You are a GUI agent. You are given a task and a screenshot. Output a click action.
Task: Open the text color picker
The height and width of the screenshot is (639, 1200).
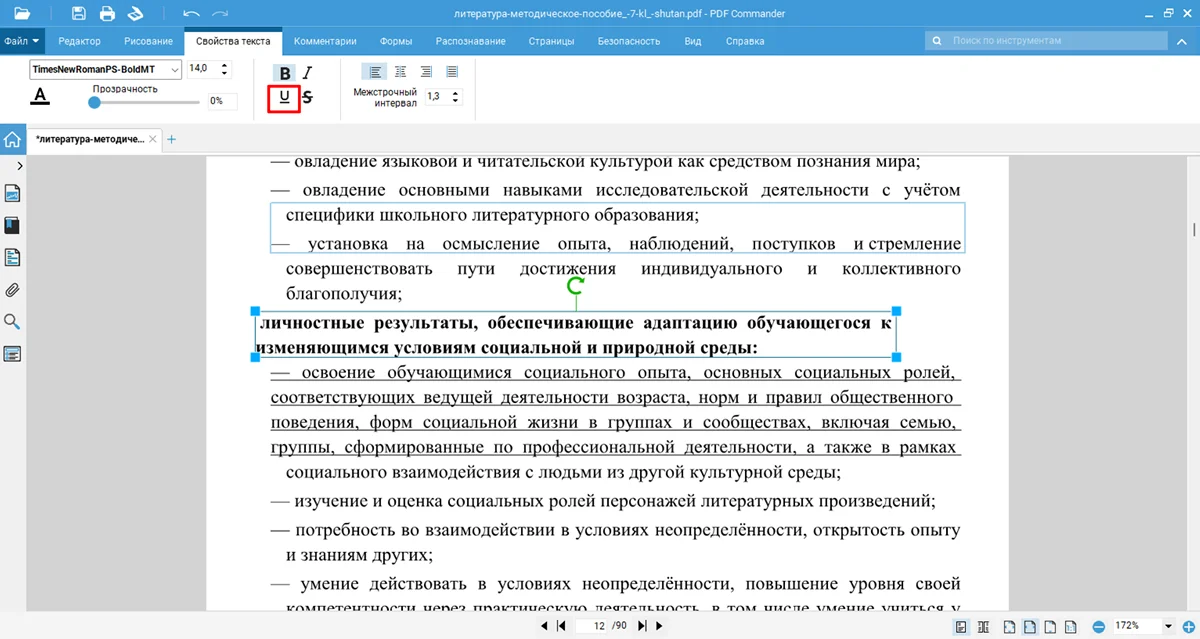[39, 97]
